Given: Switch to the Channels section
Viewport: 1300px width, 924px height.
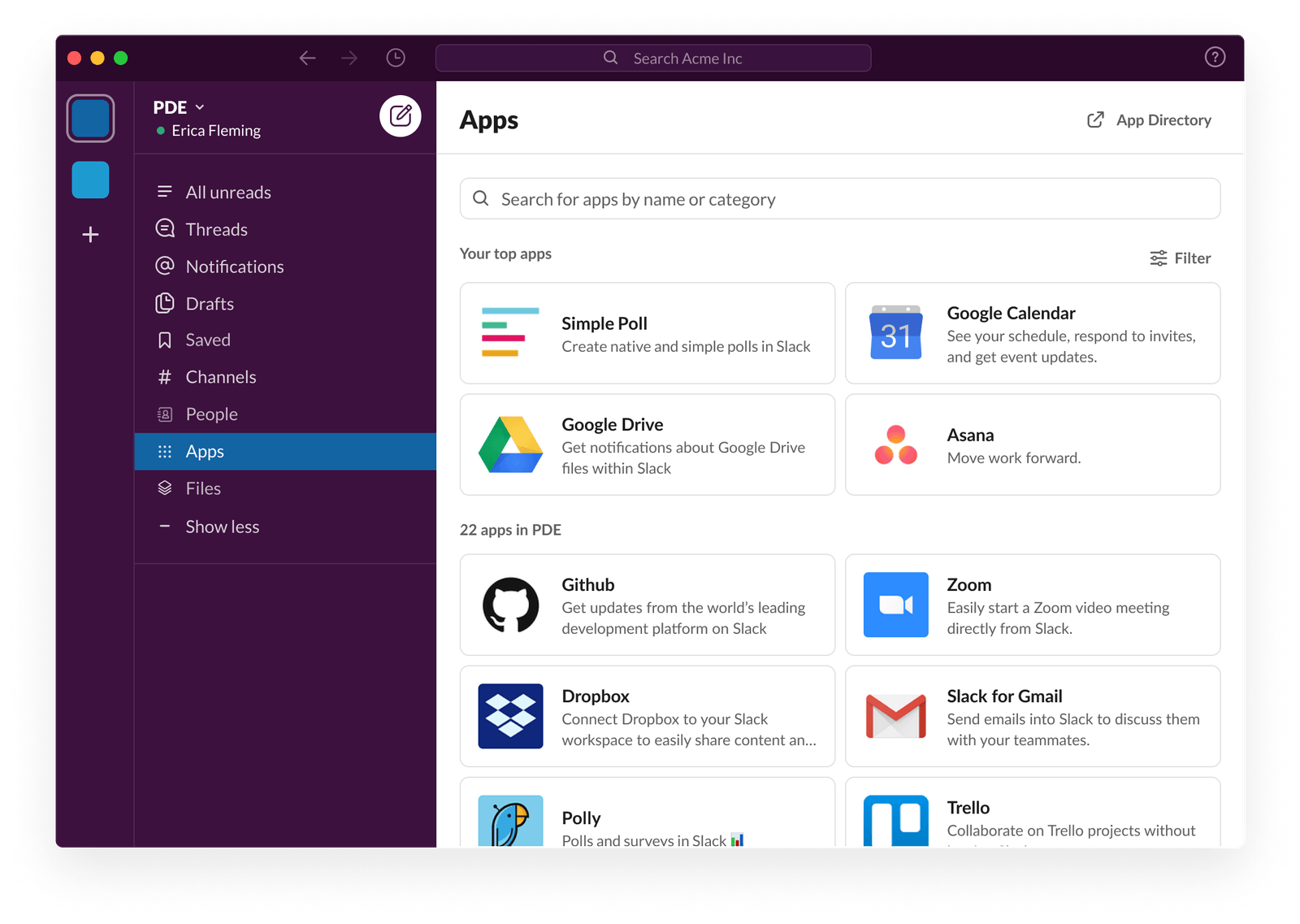Looking at the screenshot, I should click(219, 376).
